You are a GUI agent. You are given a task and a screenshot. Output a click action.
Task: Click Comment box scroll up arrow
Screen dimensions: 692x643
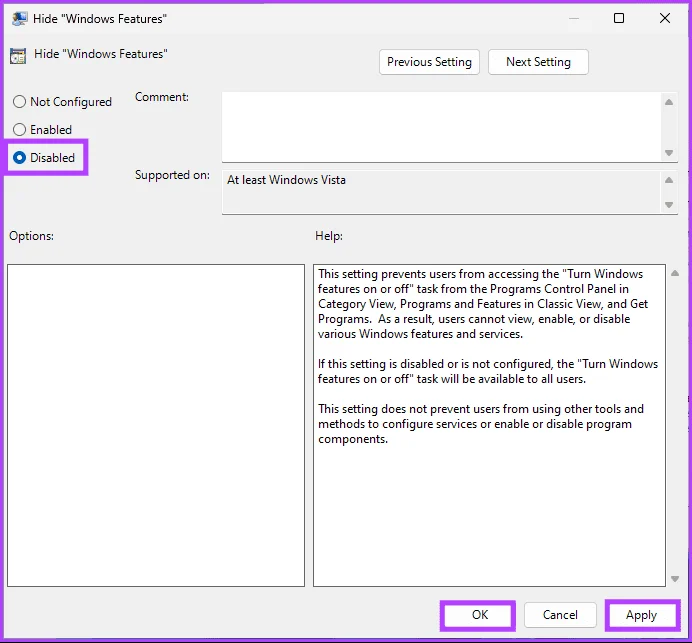pyautogui.click(x=669, y=102)
